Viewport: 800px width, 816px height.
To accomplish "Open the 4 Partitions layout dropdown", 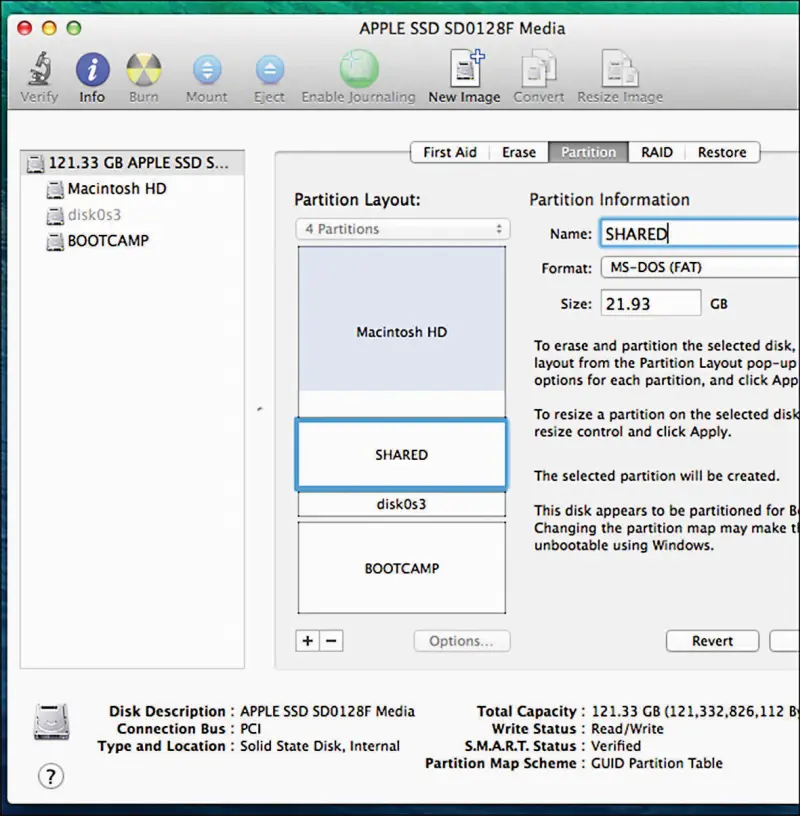I will coord(402,229).
